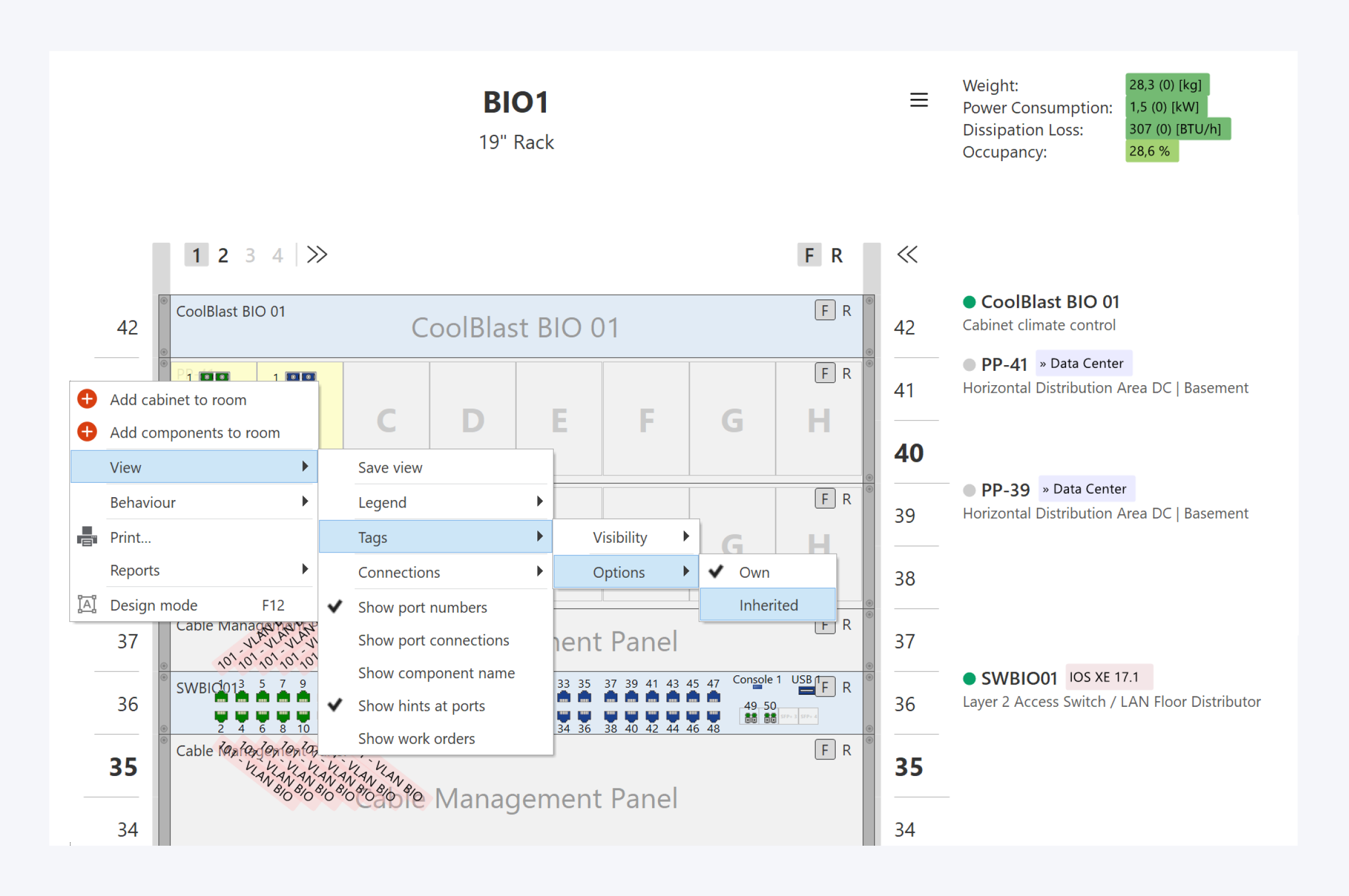1349x896 pixels.
Task: Switch rack to rear view R
Action: [x=836, y=255]
